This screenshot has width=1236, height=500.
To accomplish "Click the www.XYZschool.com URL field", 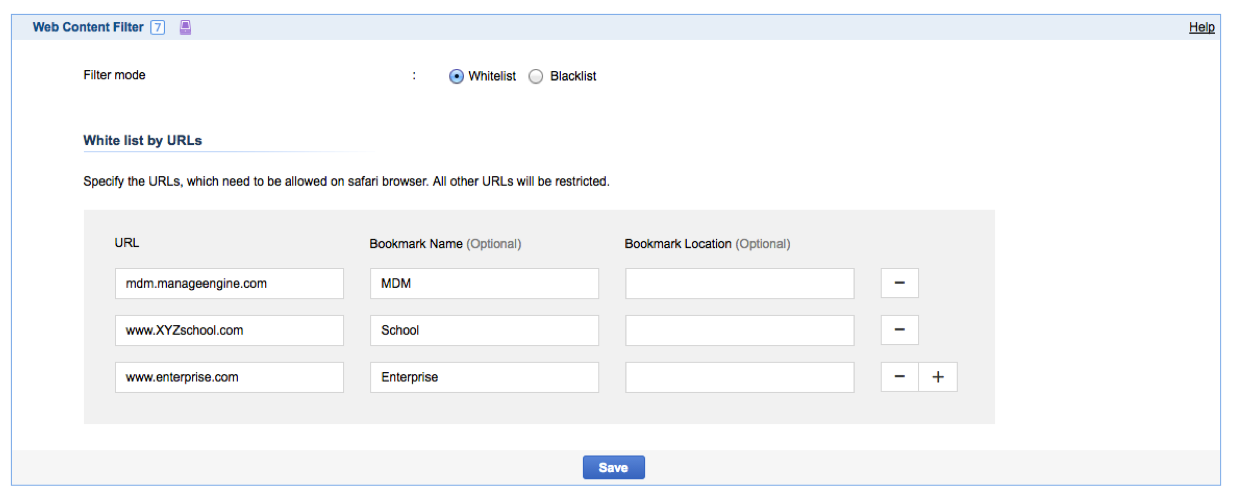I will click(229, 330).
